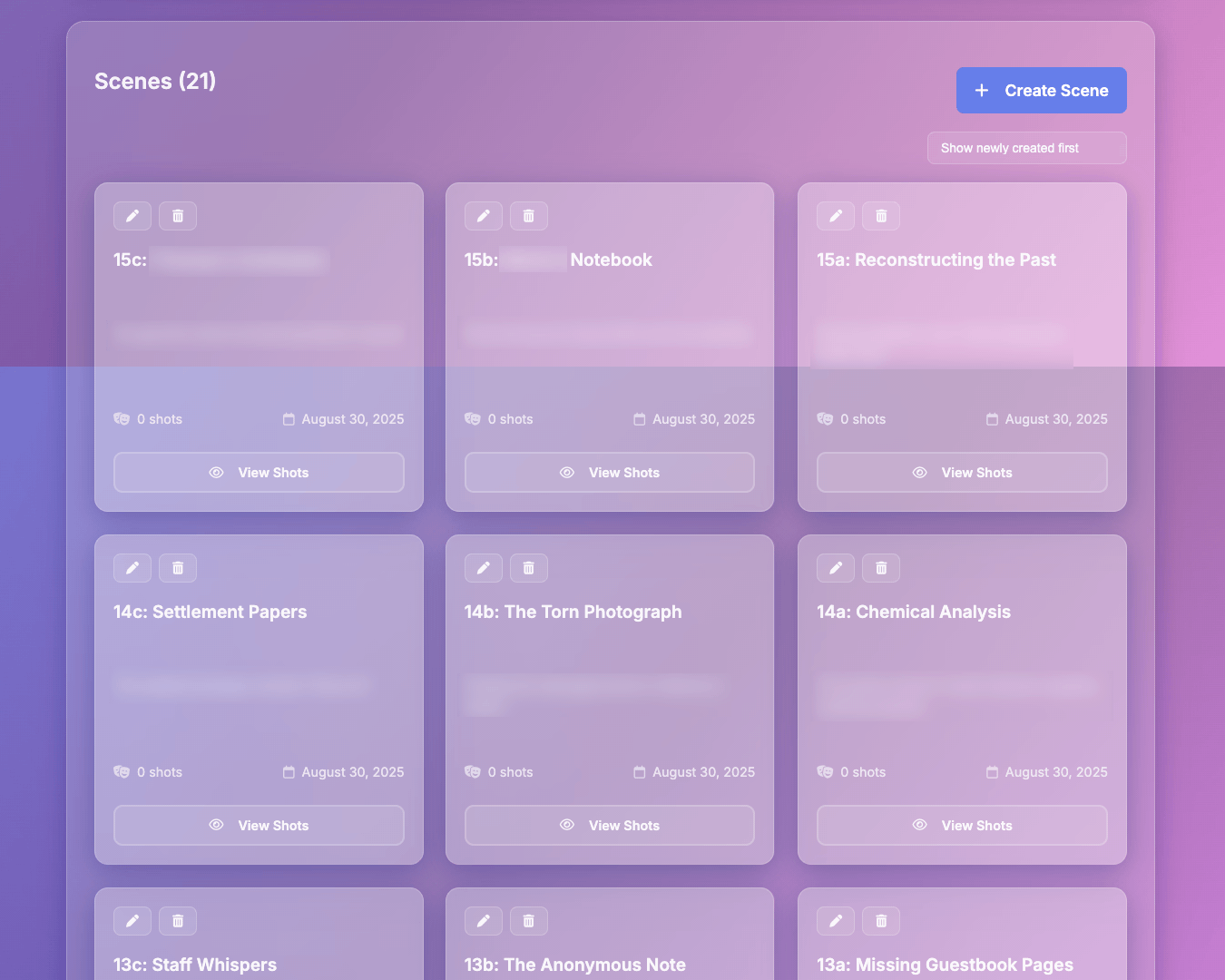Open the 'Show newly created first' sort dropdown
The width and height of the screenshot is (1225, 980).
click(x=1026, y=148)
